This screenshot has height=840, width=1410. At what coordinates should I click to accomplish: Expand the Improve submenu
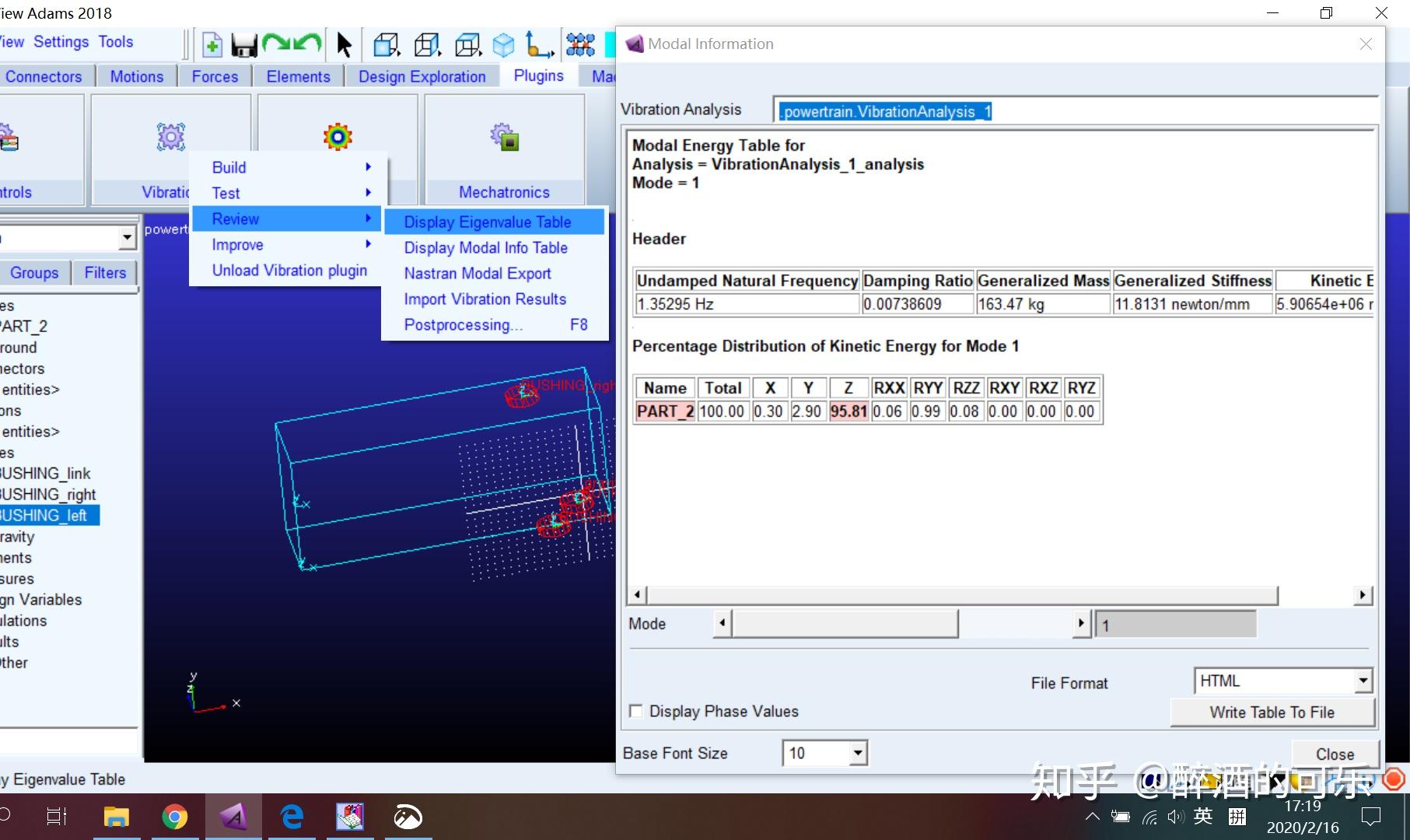[288, 244]
